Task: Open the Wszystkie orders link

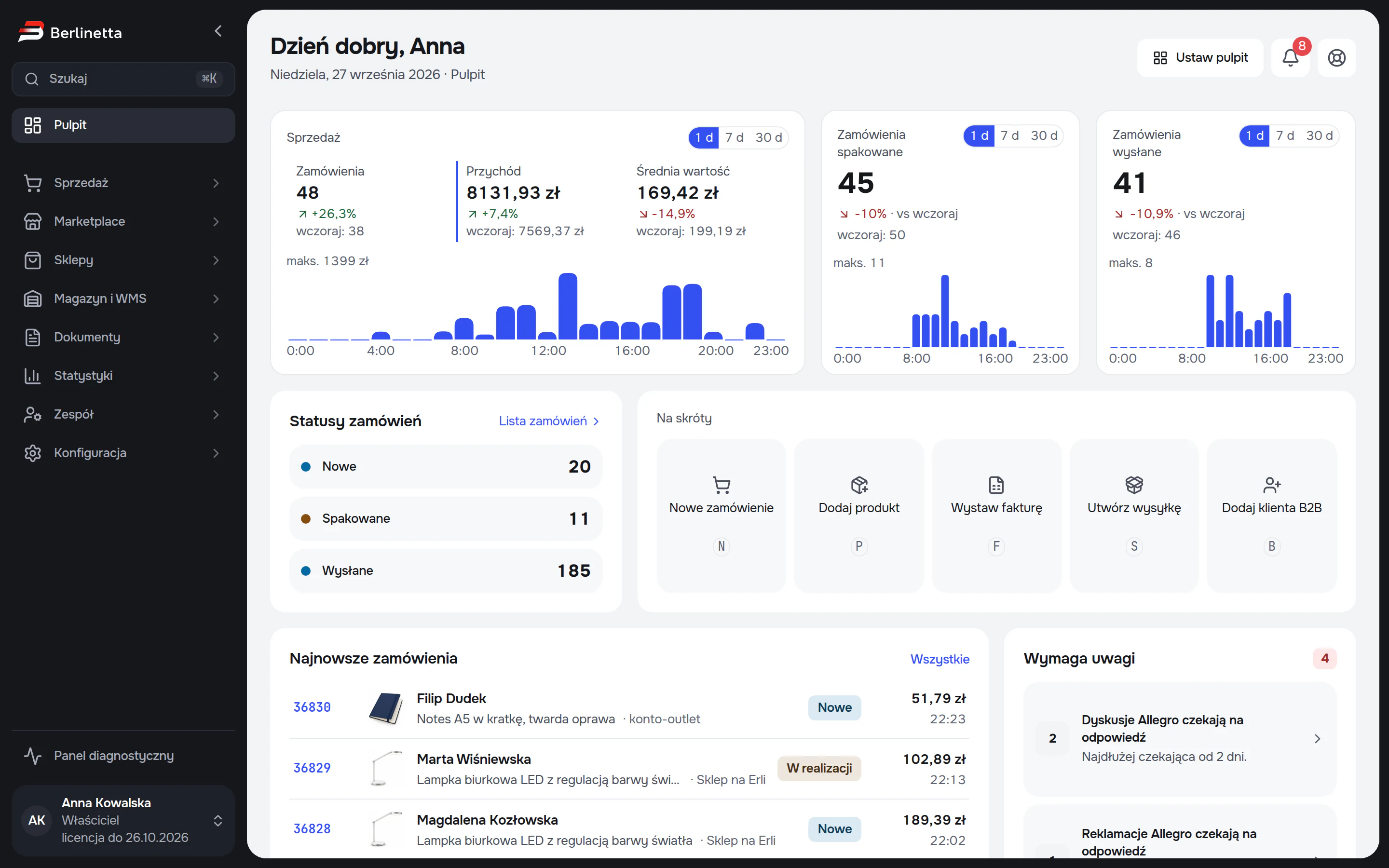Action: coord(940,659)
